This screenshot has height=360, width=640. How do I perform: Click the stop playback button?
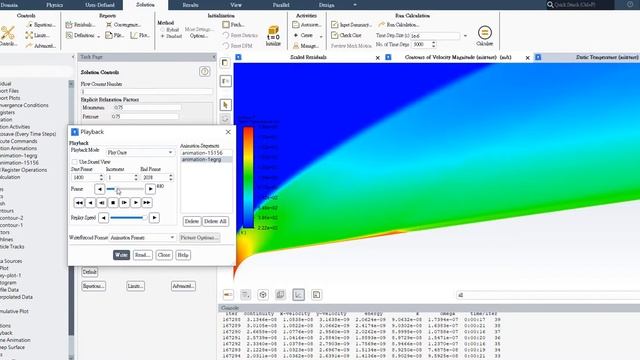[113, 202]
